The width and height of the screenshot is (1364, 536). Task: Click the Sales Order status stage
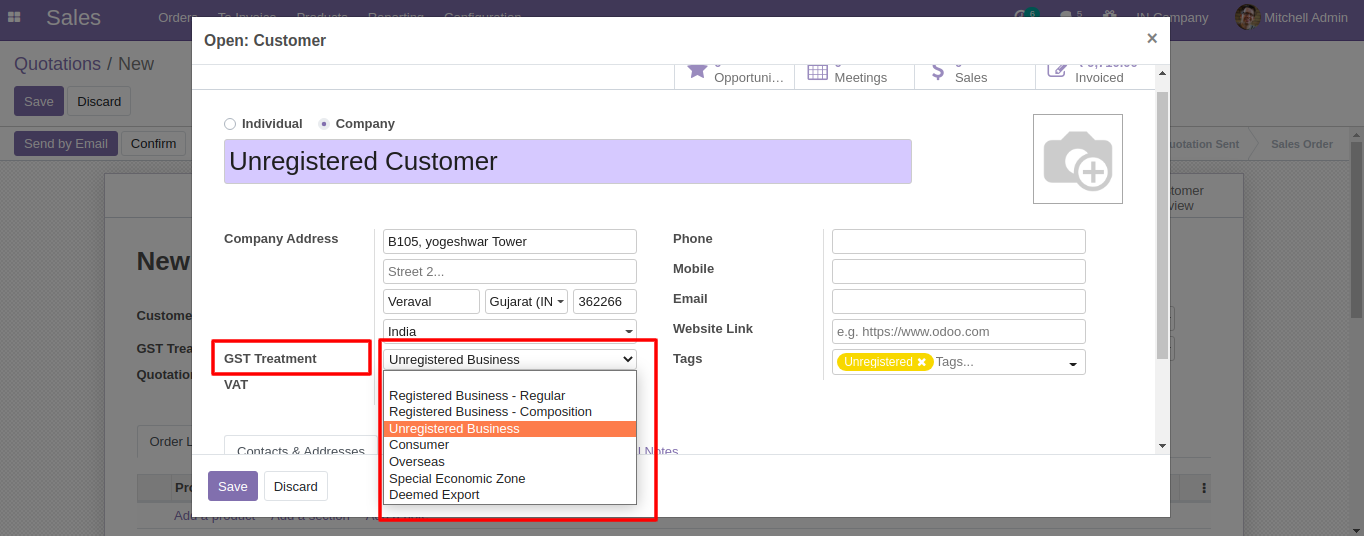pyautogui.click(x=1301, y=144)
